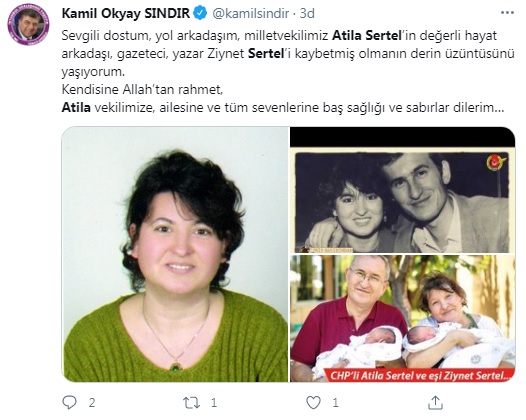This screenshot has height=420, width=526.
Task: Click the tweet text body to open
Action: pos(288,71)
